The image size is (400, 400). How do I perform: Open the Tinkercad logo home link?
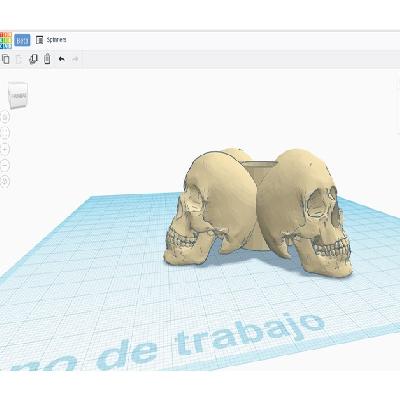coord(6,40)
